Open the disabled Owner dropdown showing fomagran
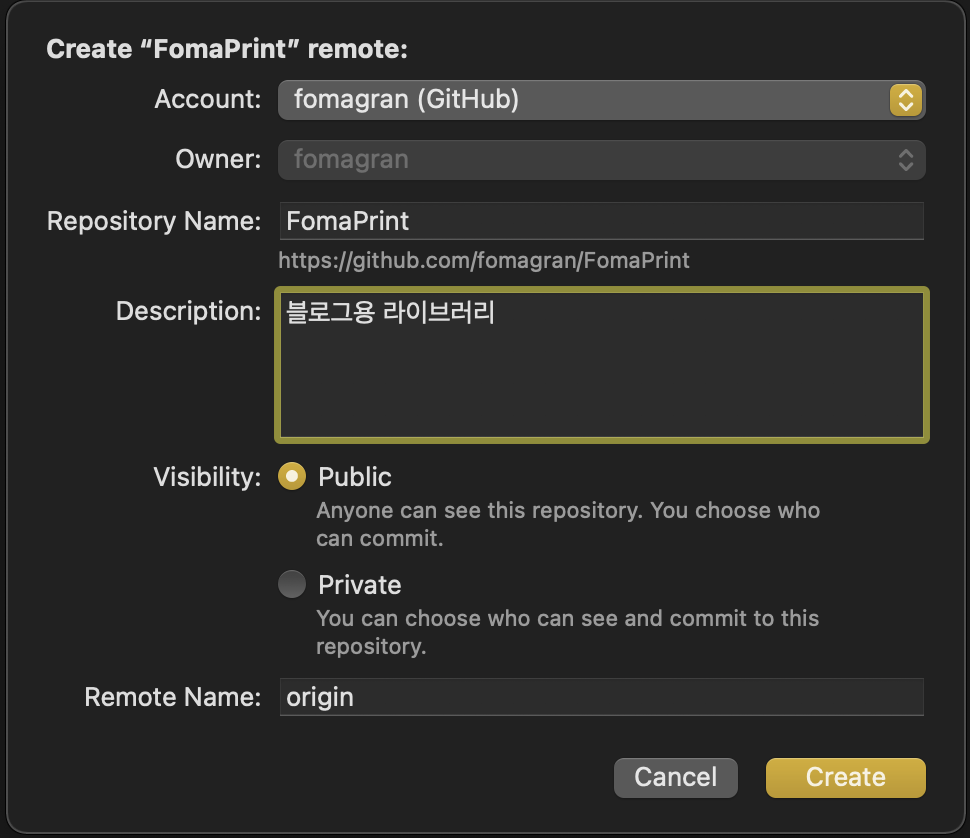970x838 pixels. click(x=601, y=160)
